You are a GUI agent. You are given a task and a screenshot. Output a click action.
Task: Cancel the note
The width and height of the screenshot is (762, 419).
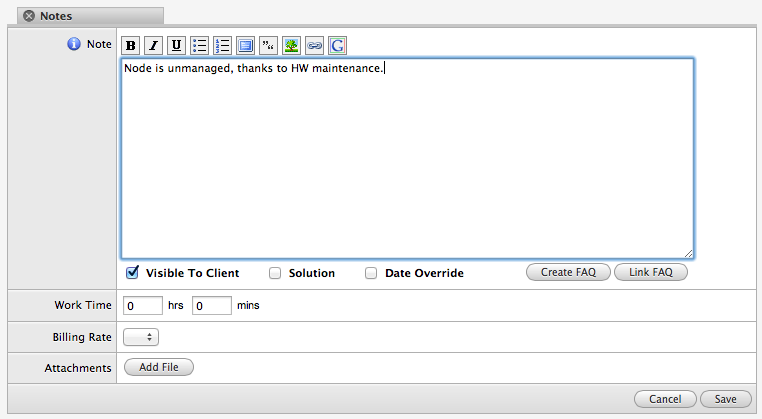click(665, 399)
